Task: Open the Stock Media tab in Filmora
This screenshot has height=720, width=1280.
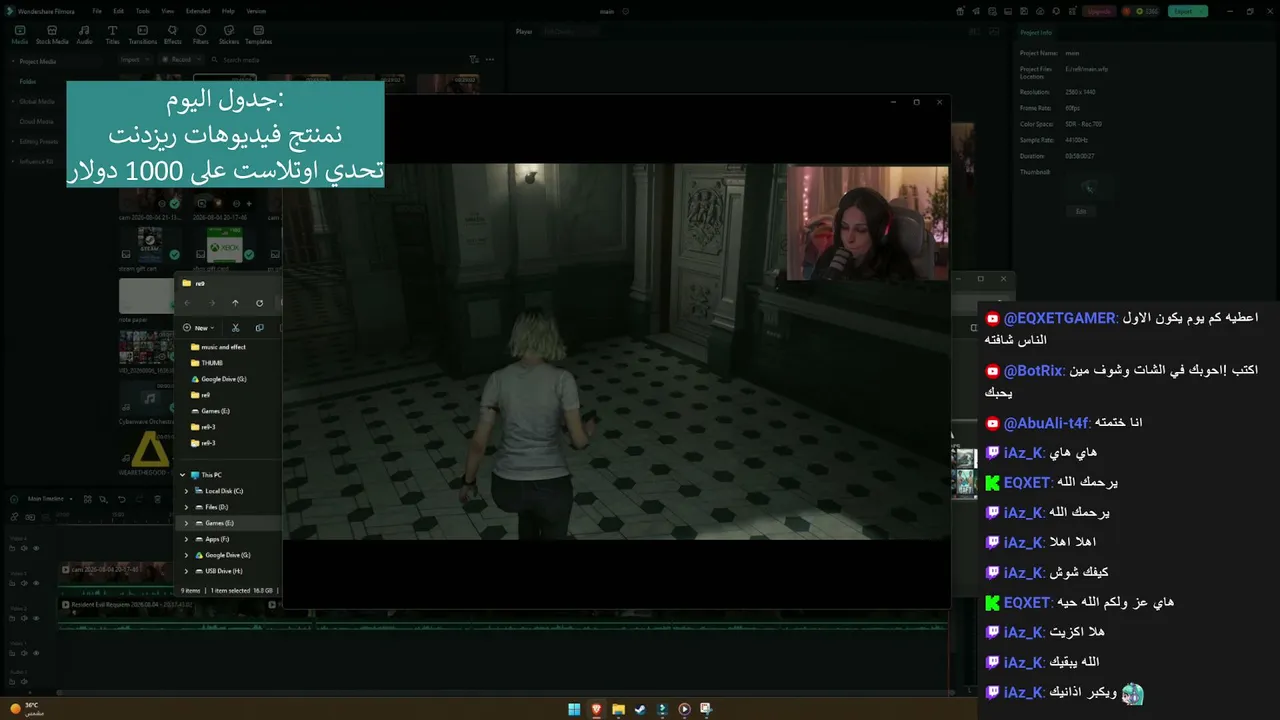Action: click(52, 35)
